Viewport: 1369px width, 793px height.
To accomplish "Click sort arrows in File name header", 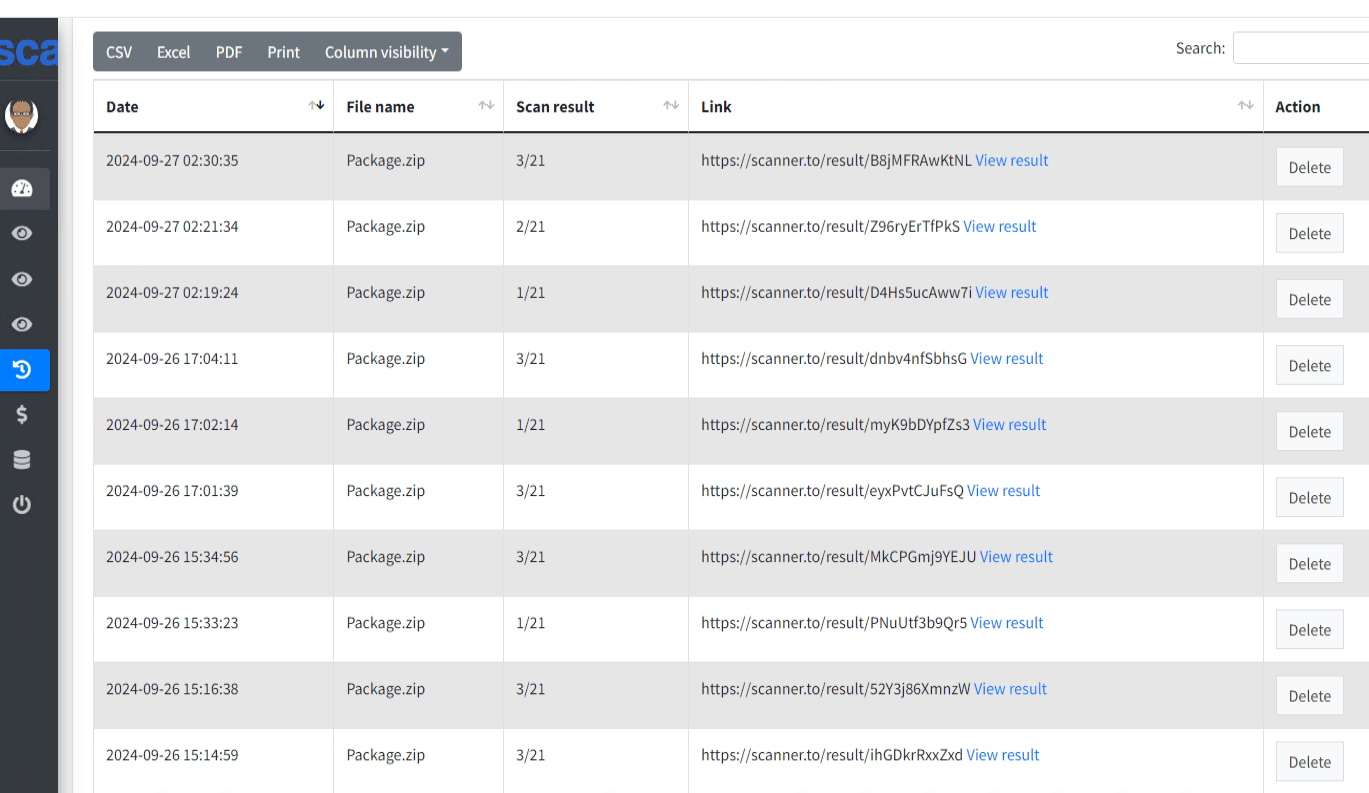I will coord(486,106).
